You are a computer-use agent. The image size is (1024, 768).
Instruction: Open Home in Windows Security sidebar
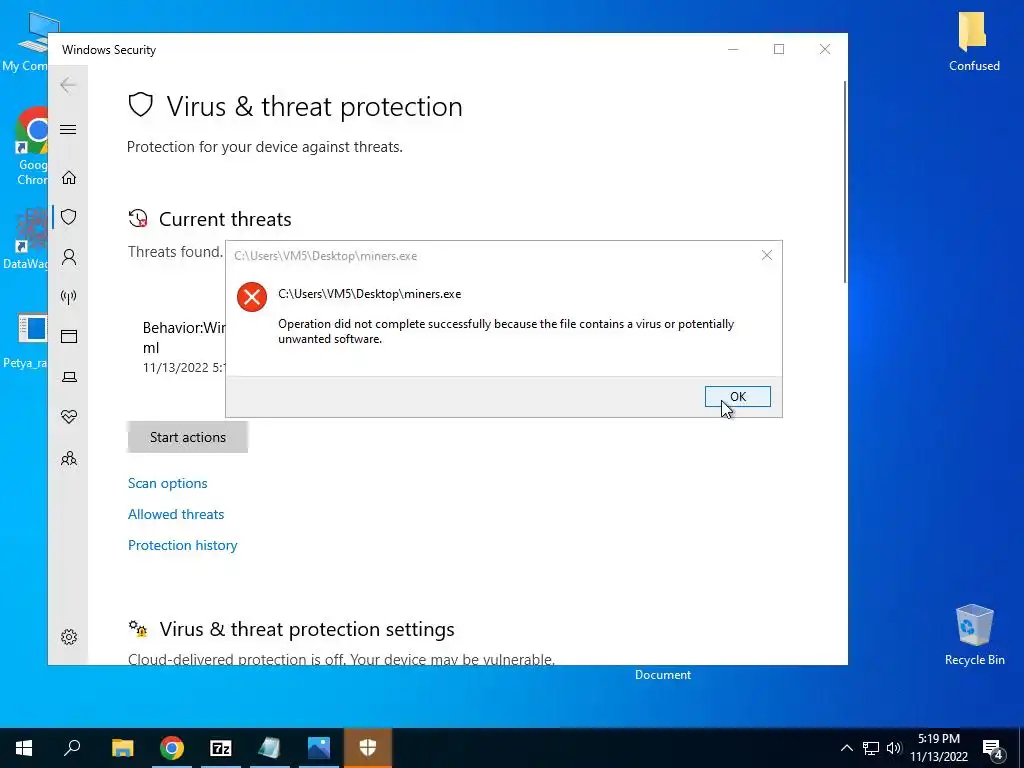(x=69, y=178)
